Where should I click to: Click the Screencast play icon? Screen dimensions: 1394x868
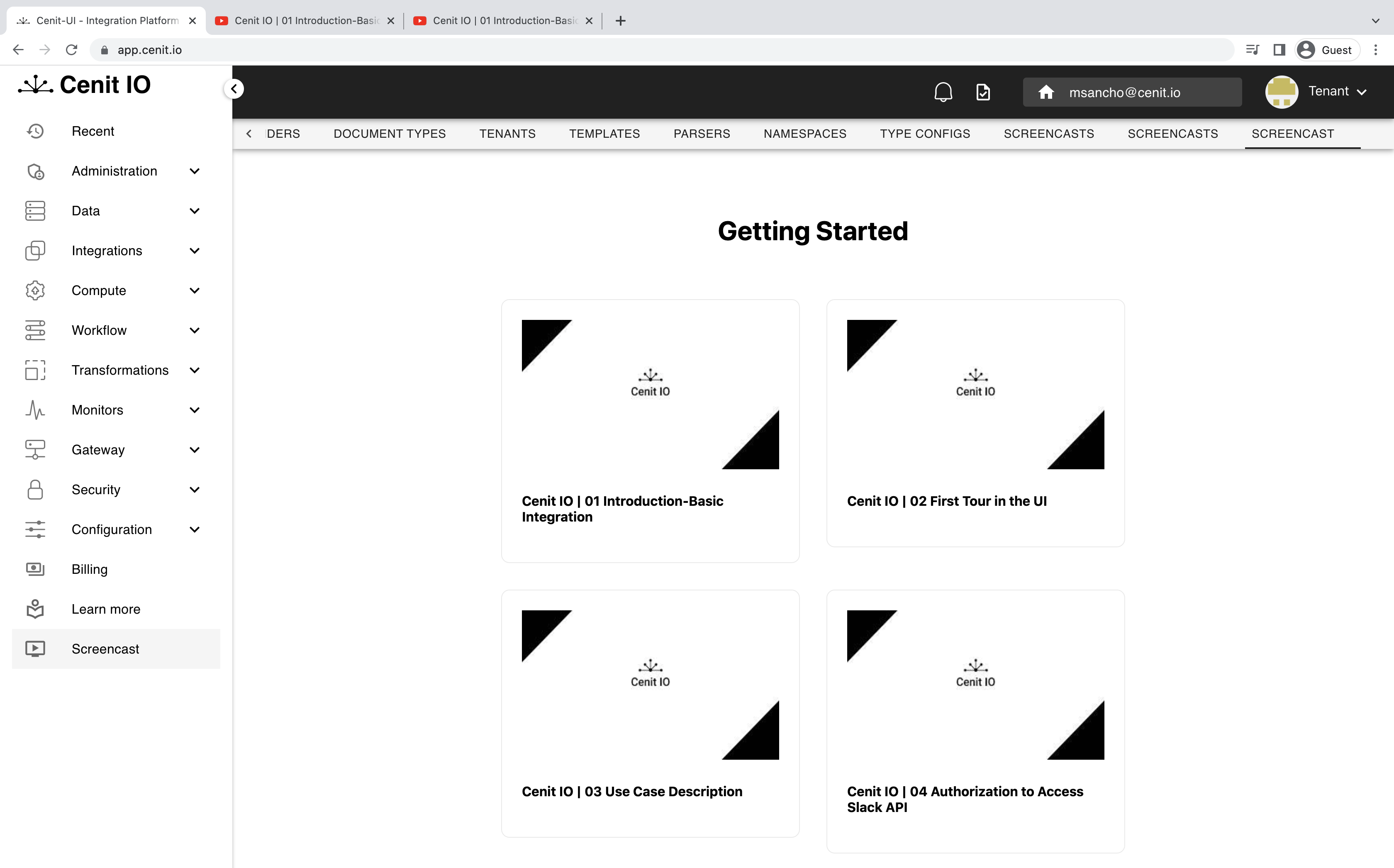35,649
